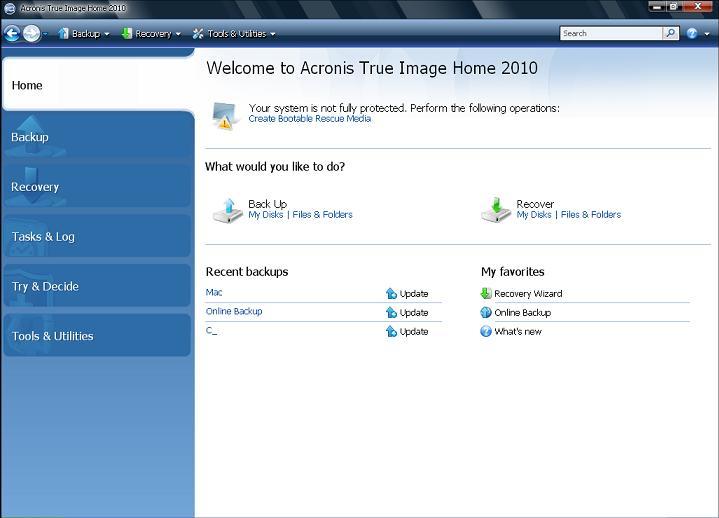Click the forward navigation arrow button
This screenshot has width=719, height=518.
tap(32, 33)
